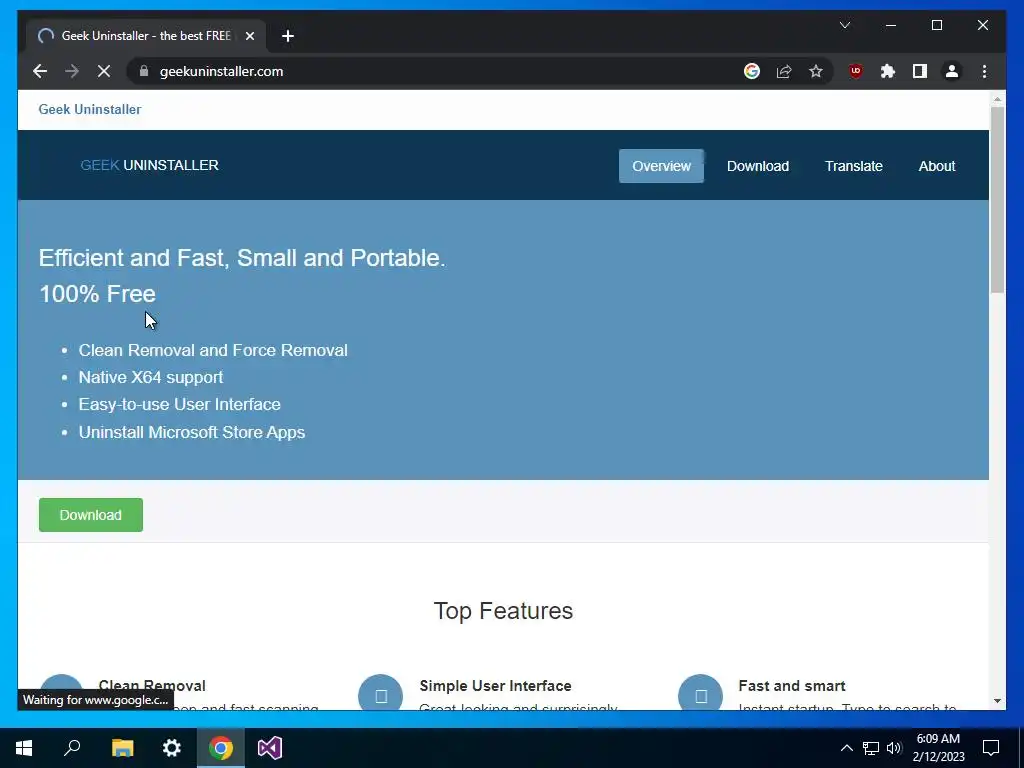
Task: Open File Explorer from taskbar
Action: pyautogui.click(x=122, y=748)
